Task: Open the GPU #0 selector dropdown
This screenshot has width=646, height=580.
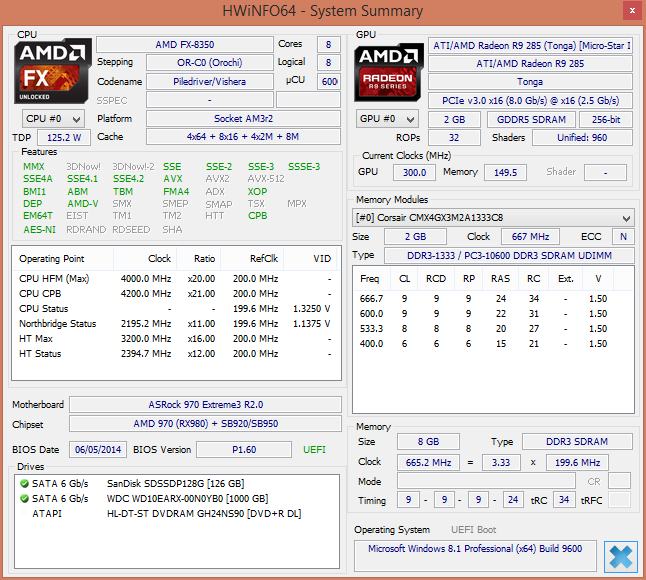Action: [x=387, y=119]
